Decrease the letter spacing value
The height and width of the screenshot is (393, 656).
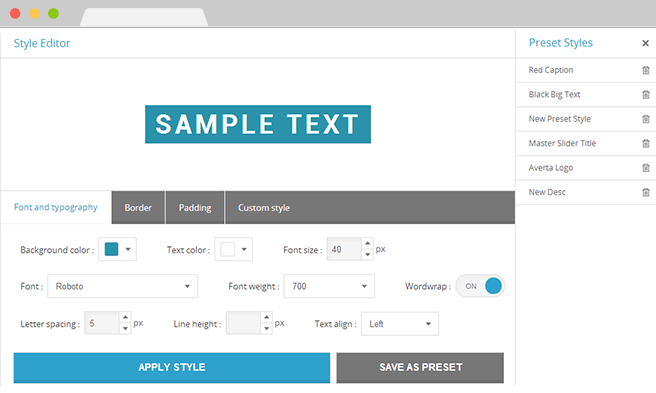(x=125, y=329)
